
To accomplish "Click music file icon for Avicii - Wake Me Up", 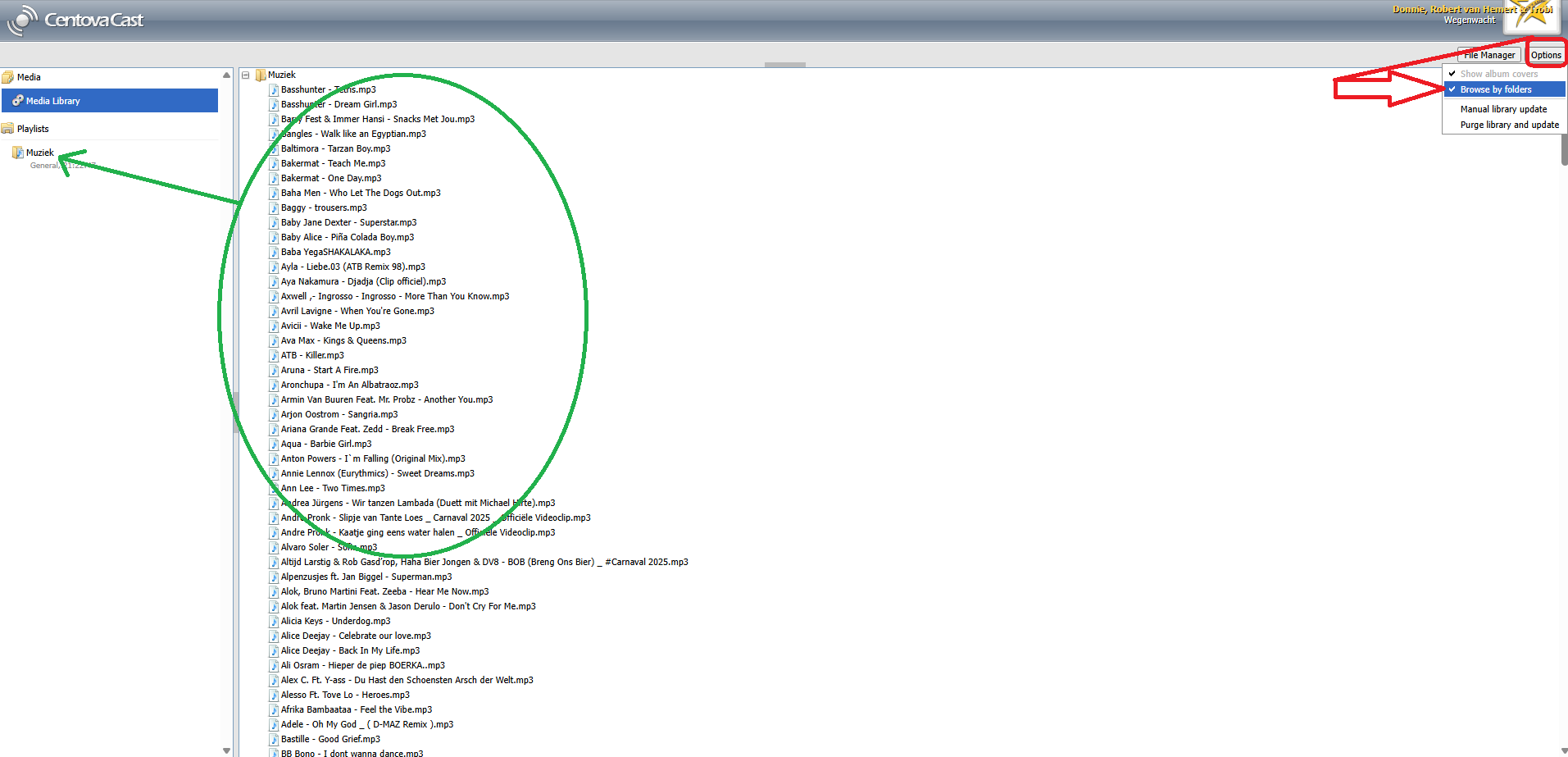I will (x=274, y=326).
